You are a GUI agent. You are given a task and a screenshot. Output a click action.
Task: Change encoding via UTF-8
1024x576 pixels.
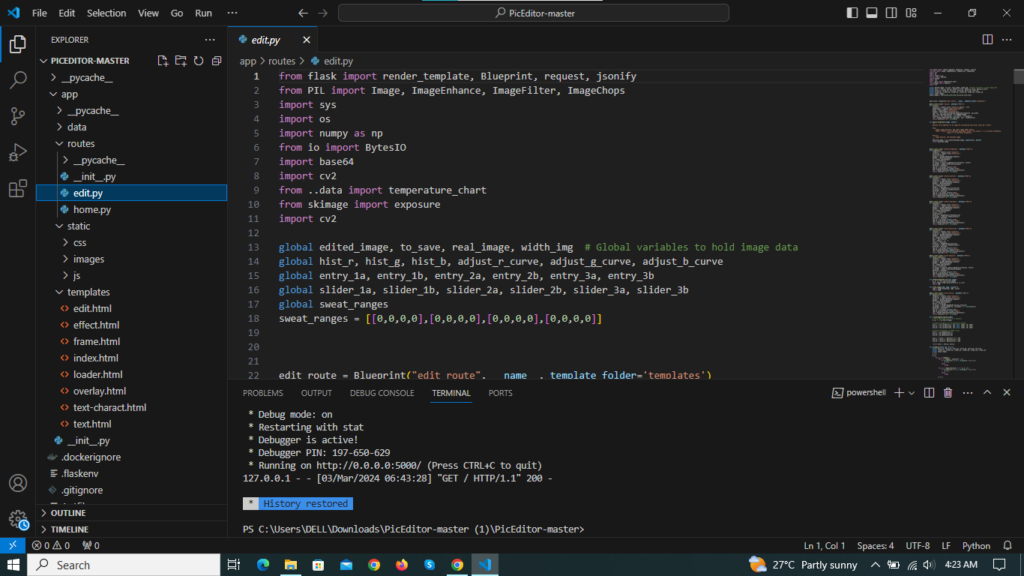pos(918,546)
